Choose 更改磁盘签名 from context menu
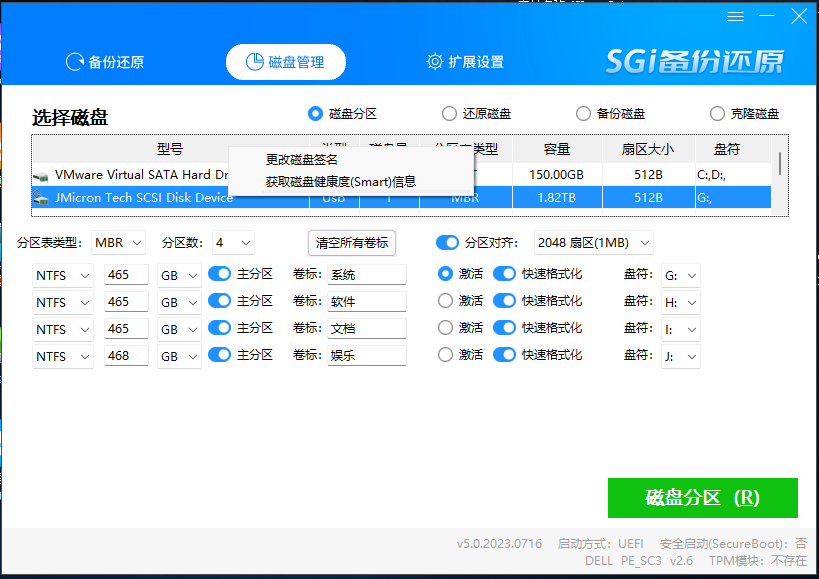Screen dimensions: 819x579 click(350, 160)
